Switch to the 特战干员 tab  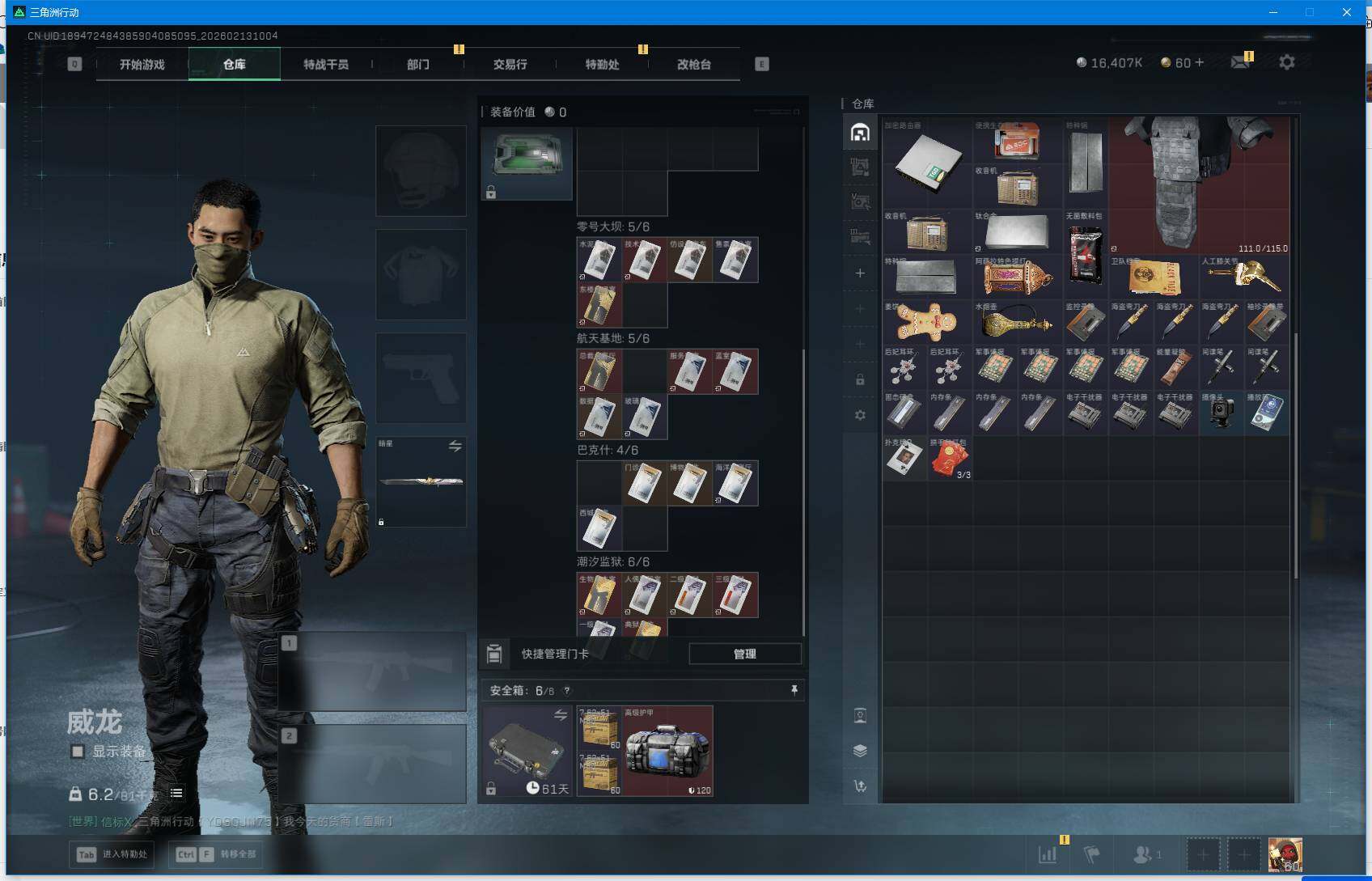coord(326,65)
